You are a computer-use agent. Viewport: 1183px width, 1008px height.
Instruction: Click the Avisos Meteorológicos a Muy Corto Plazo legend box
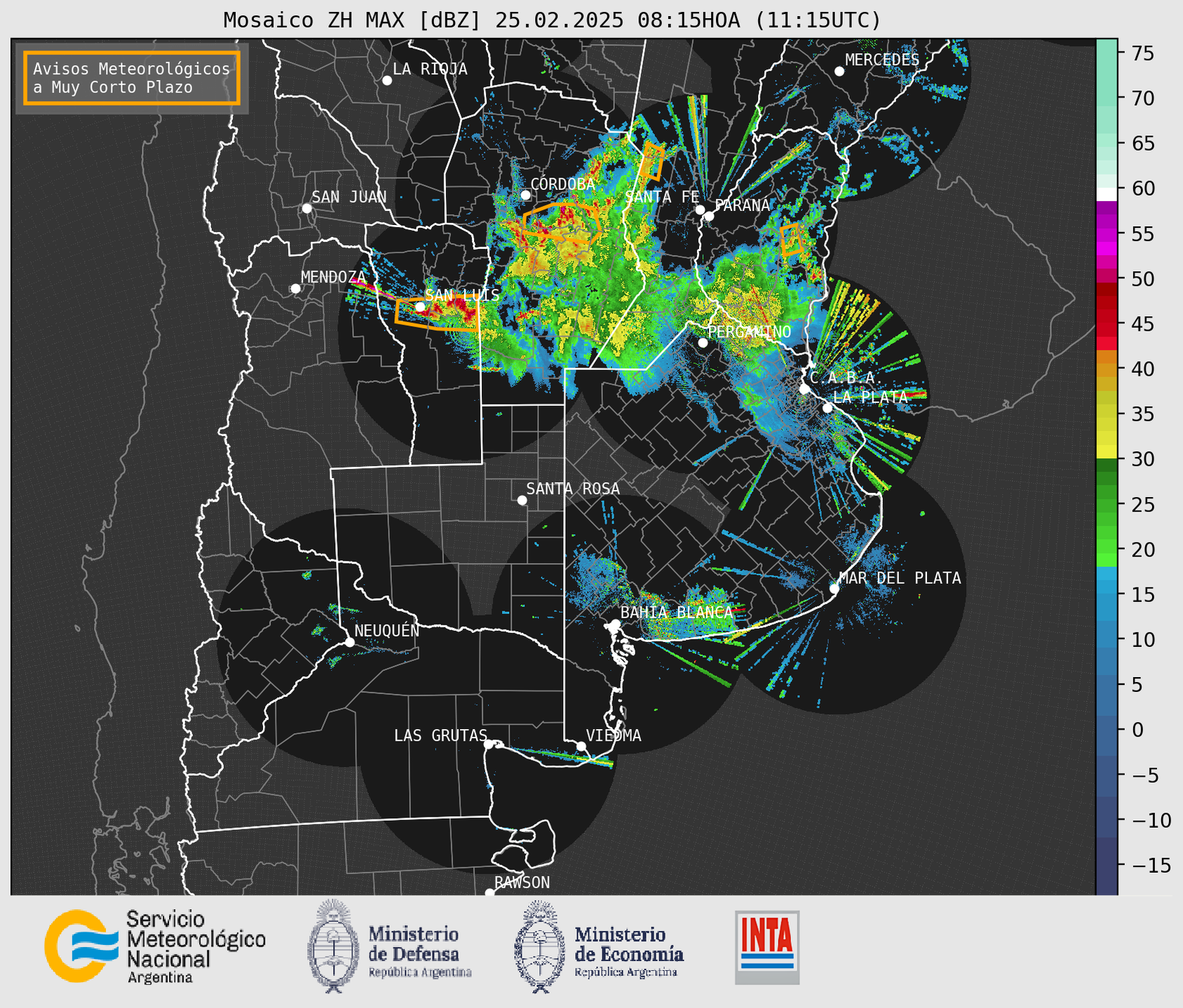coord(132,78)
